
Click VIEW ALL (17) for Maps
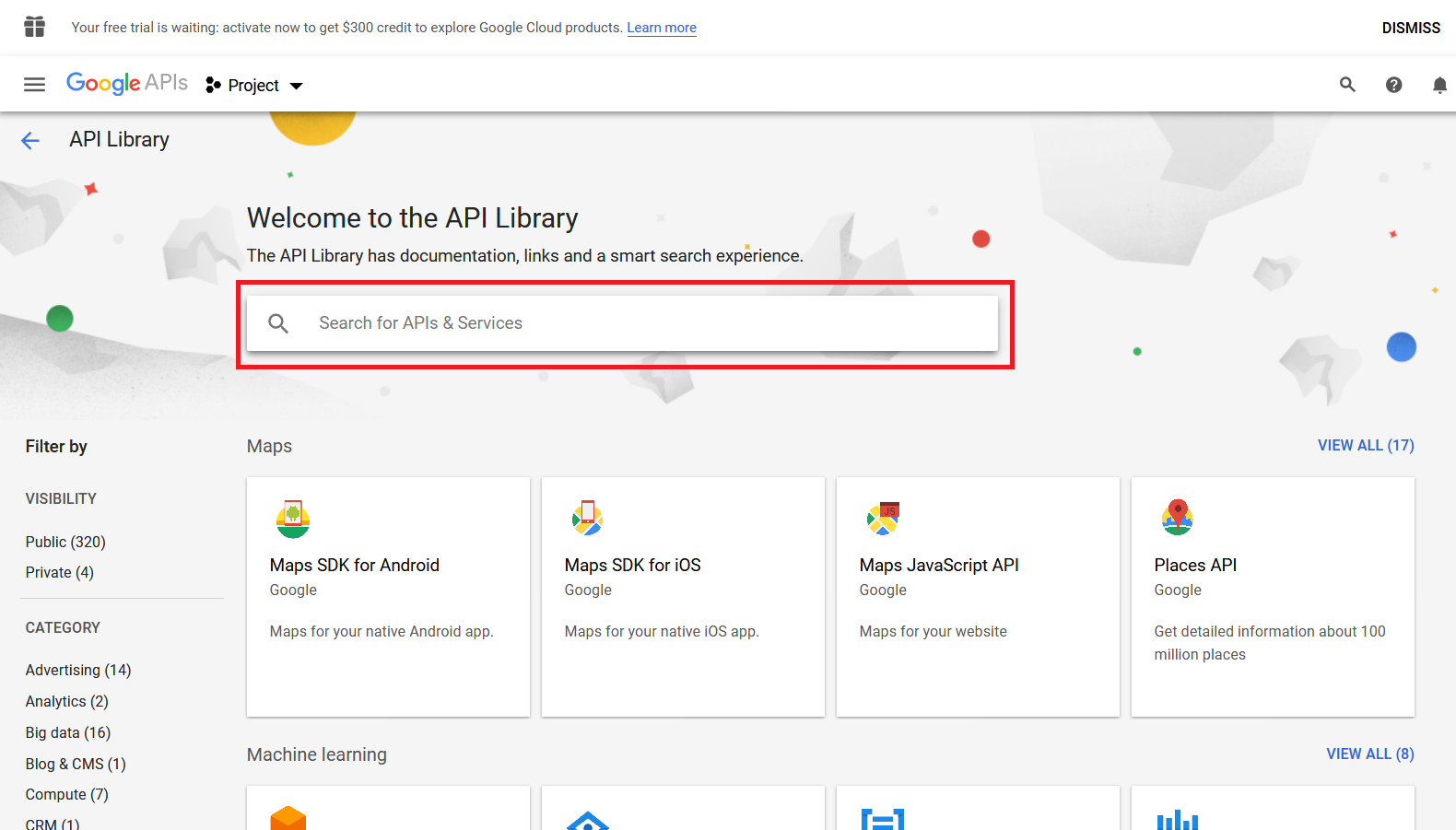[1365, 445]
